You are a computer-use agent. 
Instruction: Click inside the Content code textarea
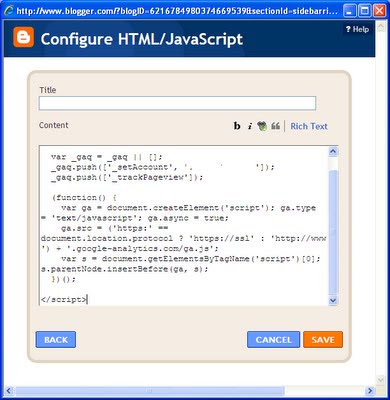[x=184, y=225]
